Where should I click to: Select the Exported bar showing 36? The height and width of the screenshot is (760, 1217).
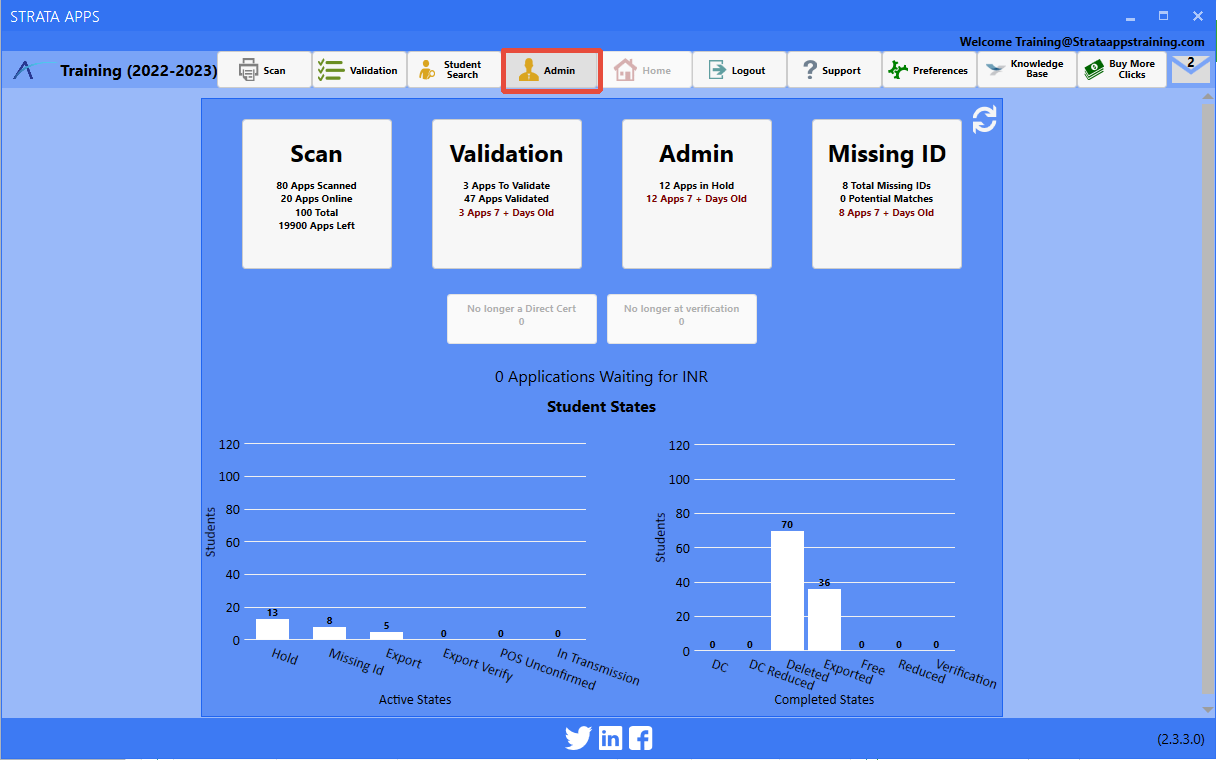[824, 620]
